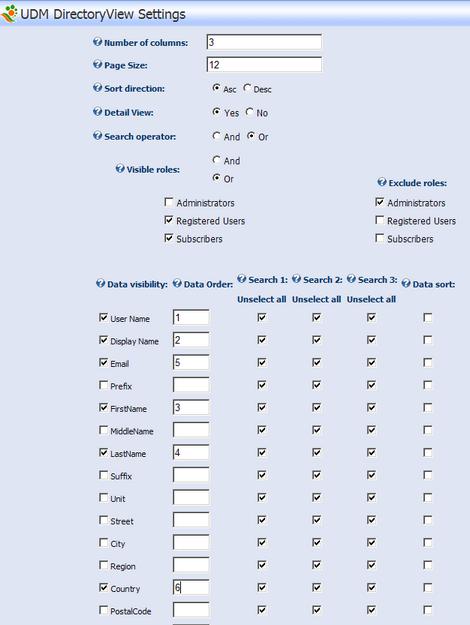Click help icon next to Data sort

pos(406,283)
